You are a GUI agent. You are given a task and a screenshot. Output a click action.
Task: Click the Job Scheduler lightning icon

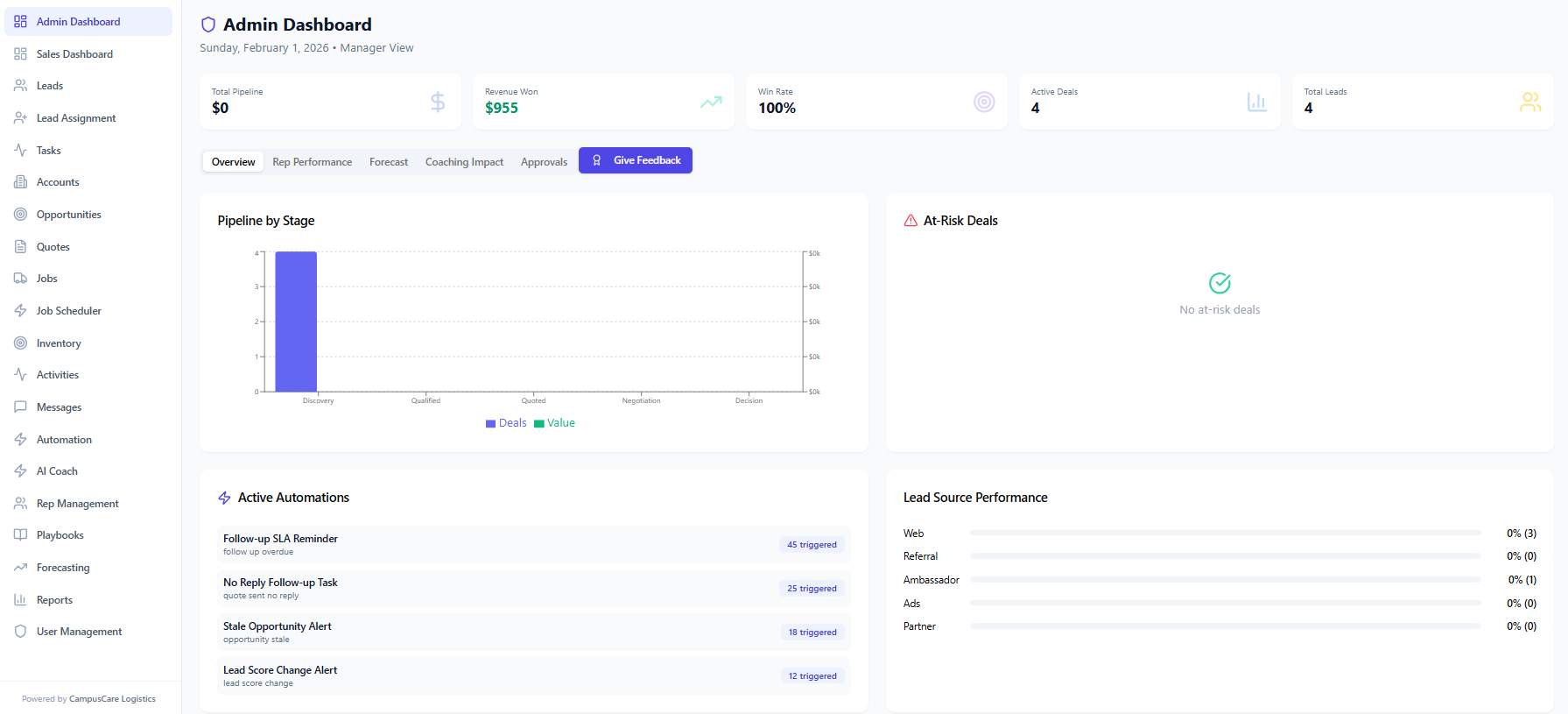point(20,311)
